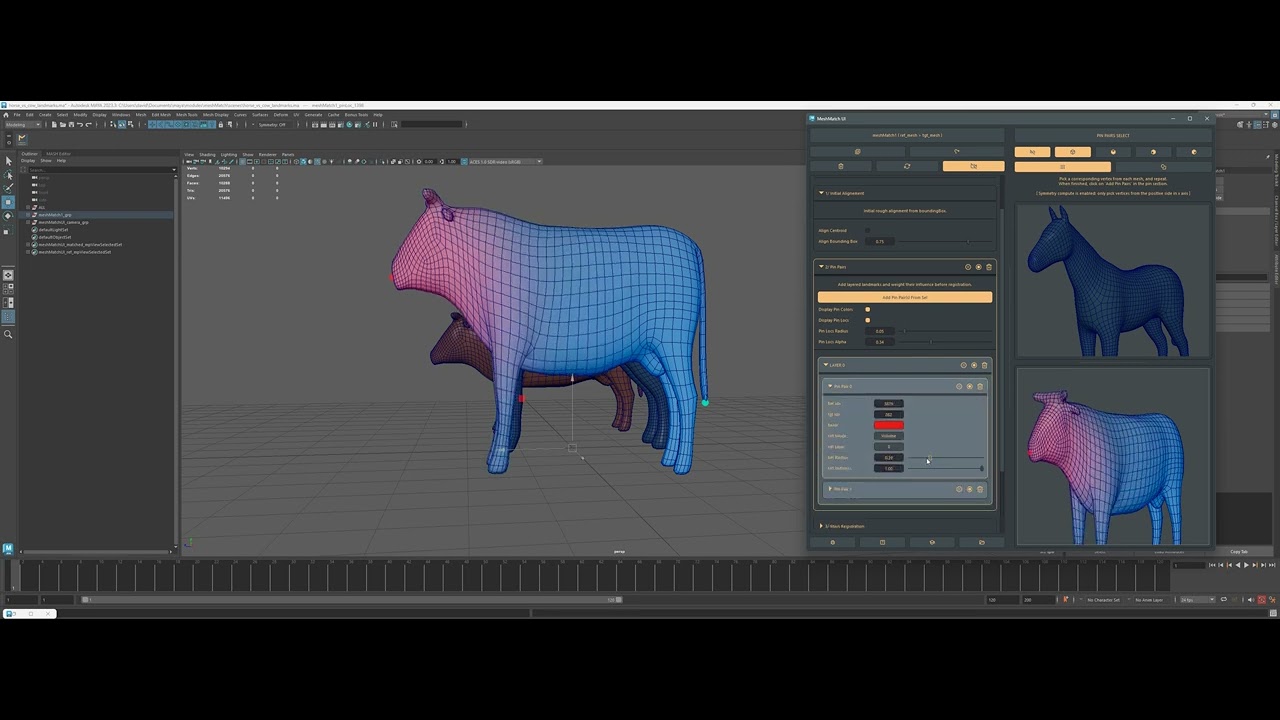Toggle the radio dot icon in 2/ Pin Pairs header
This screenshot has height=720, width=1280.
coord(978,267)
